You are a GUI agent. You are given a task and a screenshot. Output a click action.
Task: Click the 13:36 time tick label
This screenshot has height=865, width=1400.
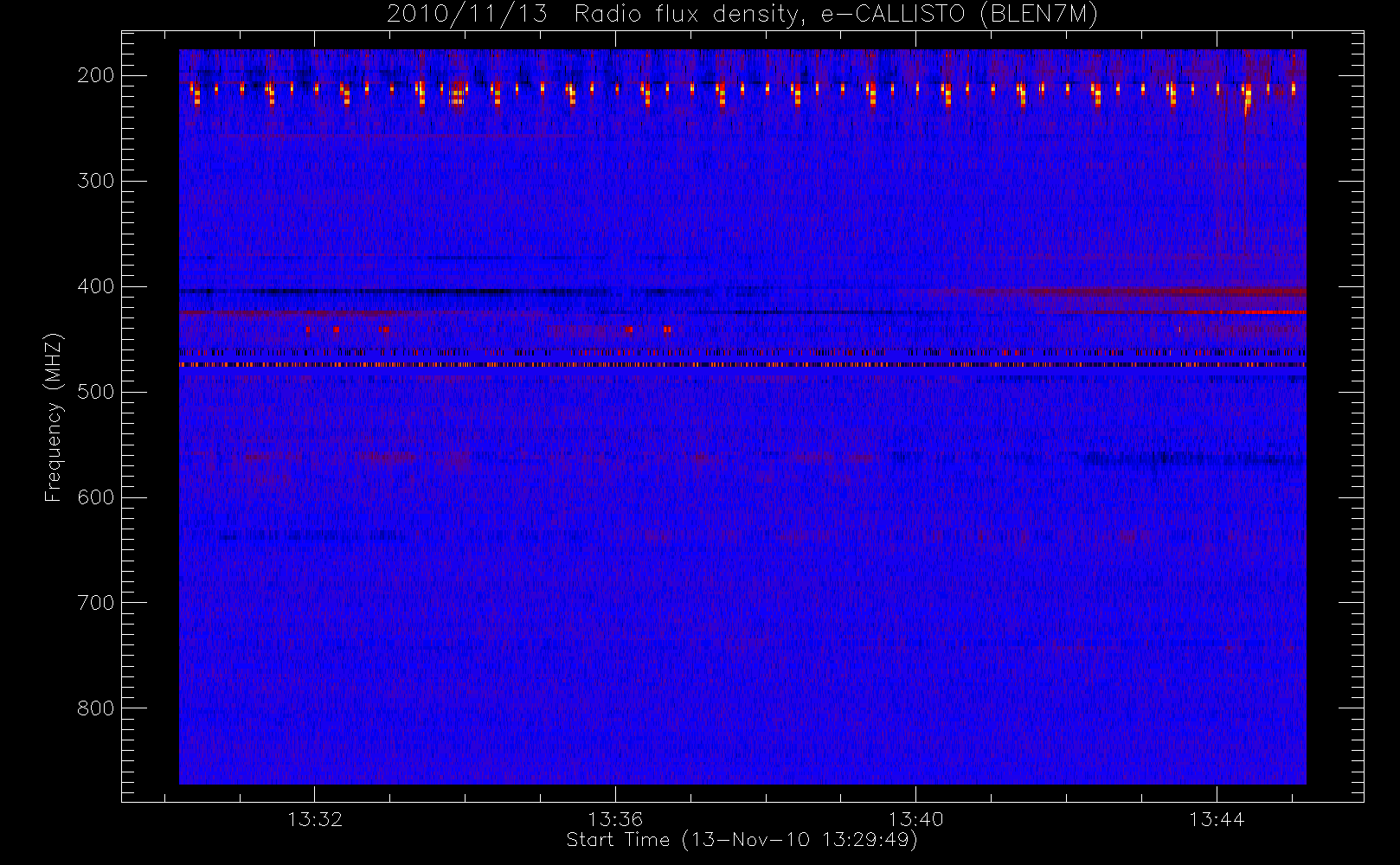[615, 819]
